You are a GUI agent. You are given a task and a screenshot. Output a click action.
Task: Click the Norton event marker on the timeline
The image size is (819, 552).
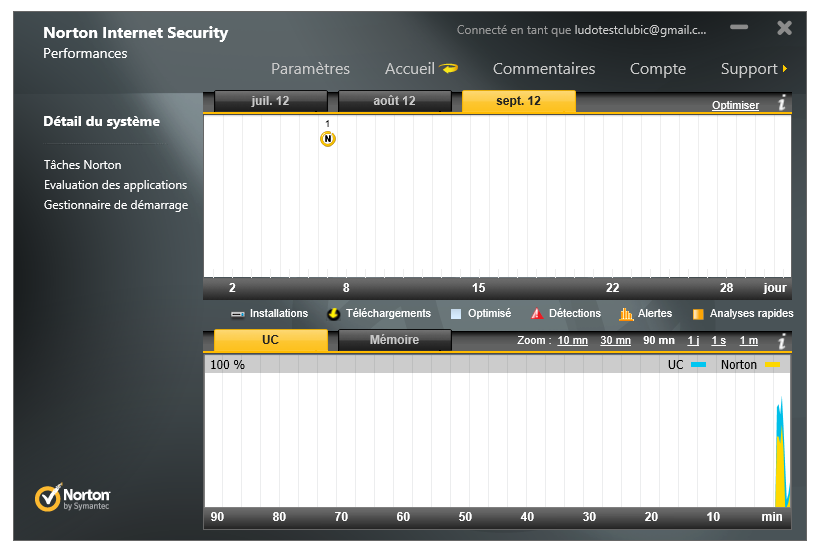coord(327,139)
